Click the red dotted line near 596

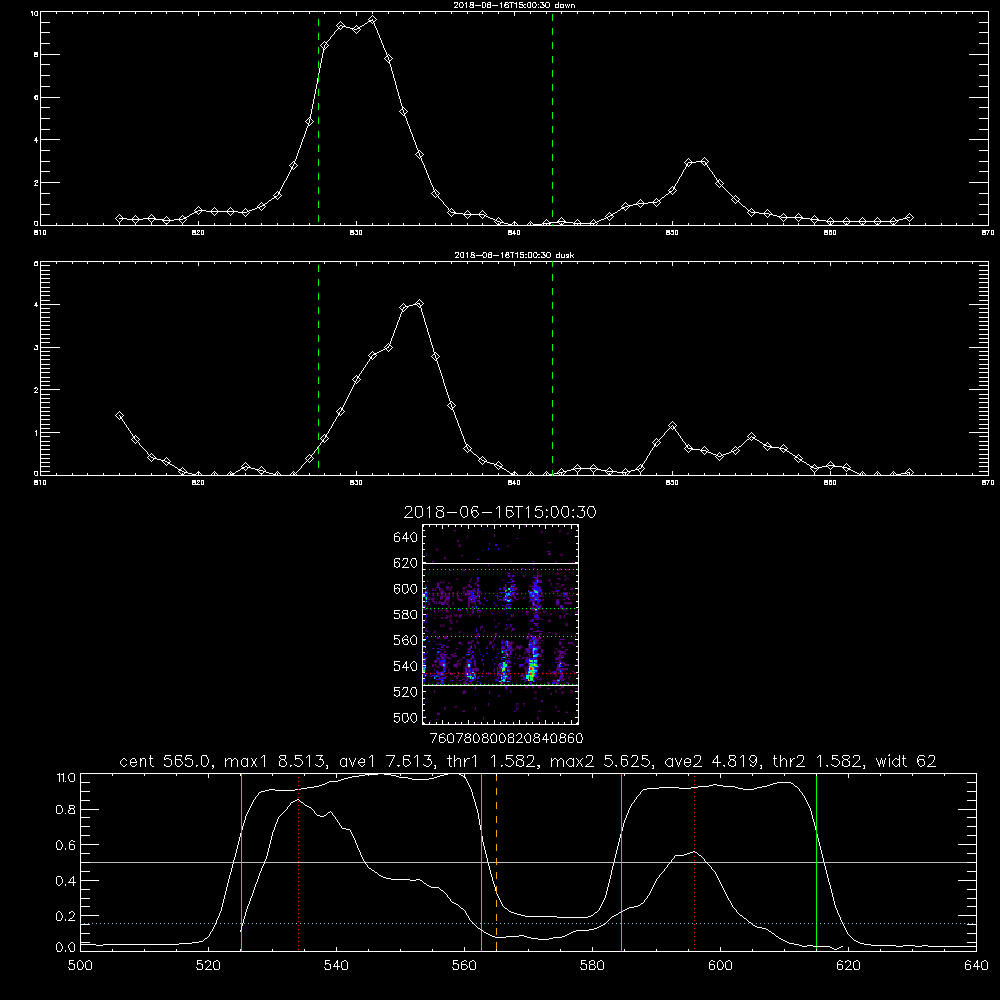[694, 861]
